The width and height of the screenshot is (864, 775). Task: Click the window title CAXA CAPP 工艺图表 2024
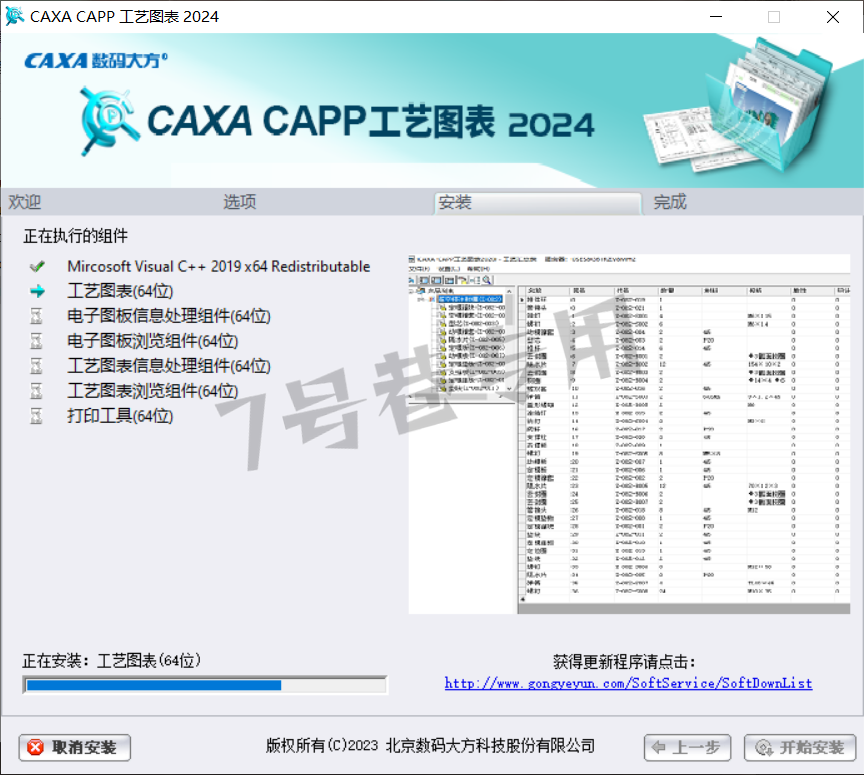(125, 17)
